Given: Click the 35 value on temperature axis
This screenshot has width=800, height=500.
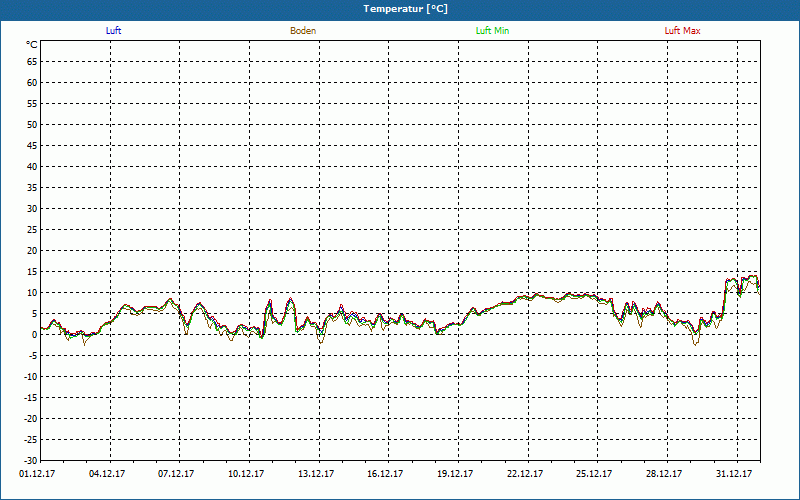Looking at the screenshot, I should (x=32, y=188).
